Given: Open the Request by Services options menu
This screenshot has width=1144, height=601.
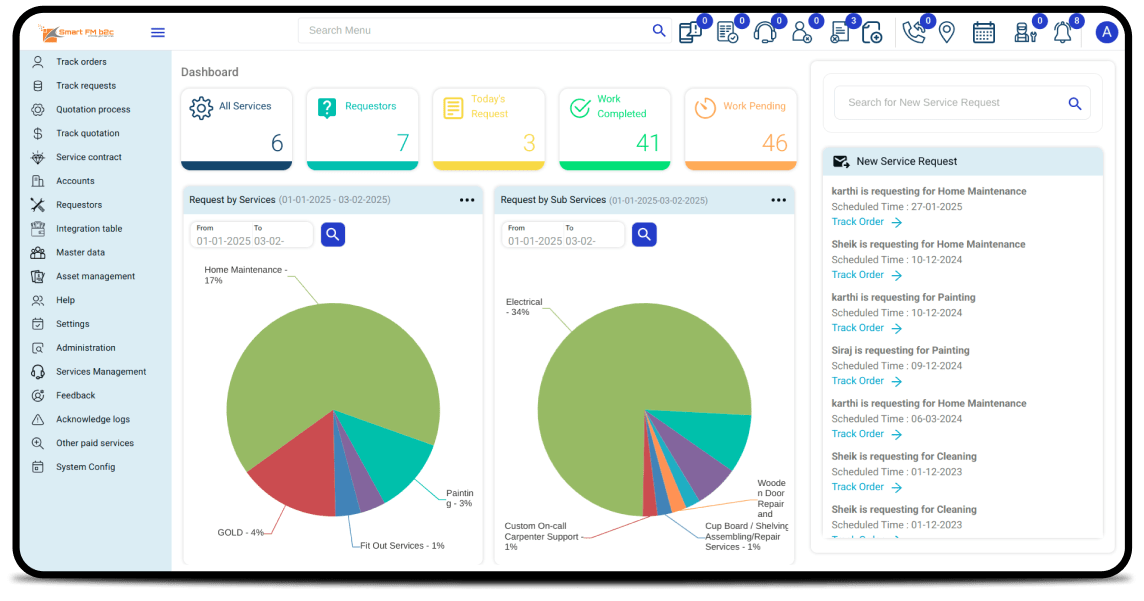Looking at the screenshot, I should (x=467, y=199).
